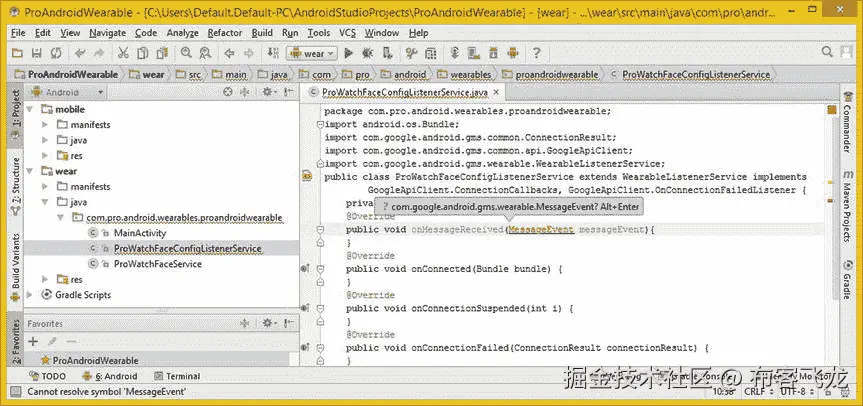Close the ProWatchFaceConfigListenerService.java tab
Image resolution: width=863 pixels, height=406 pixels.
(496, 92)
